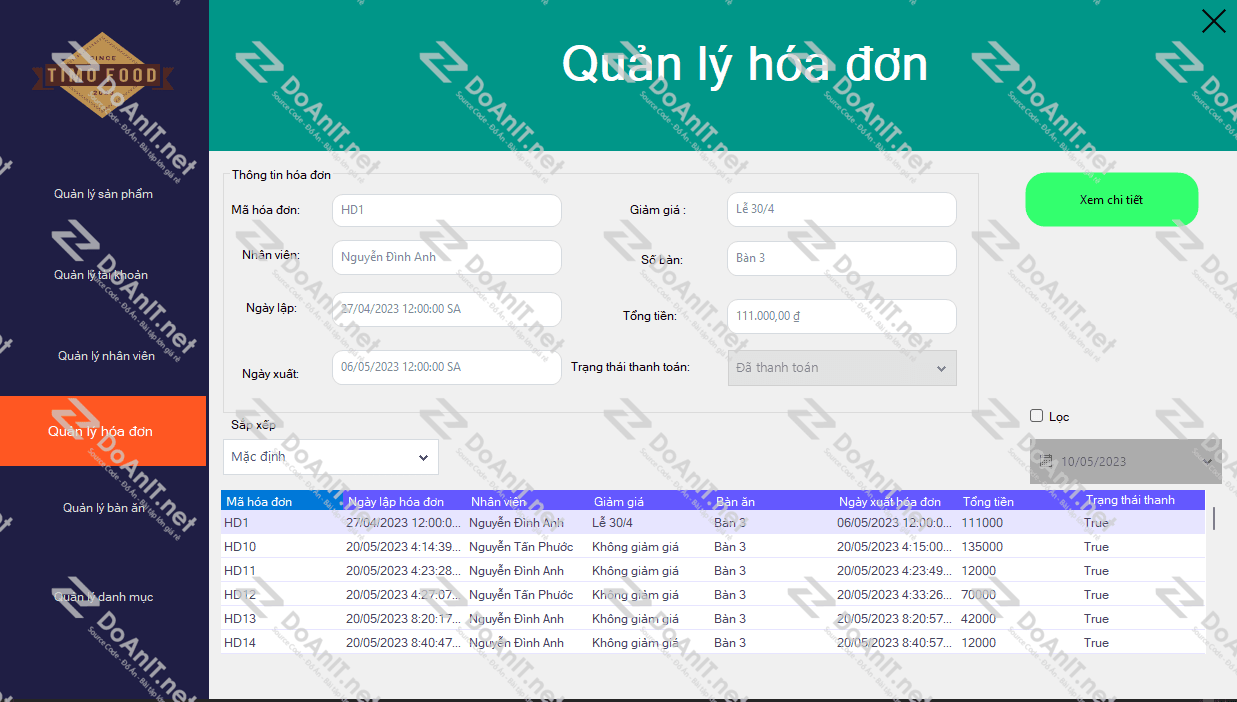This screenshot has height=702, width=1237.
Task: Click the Tổng tiền text field
Action: pos(841,316)
